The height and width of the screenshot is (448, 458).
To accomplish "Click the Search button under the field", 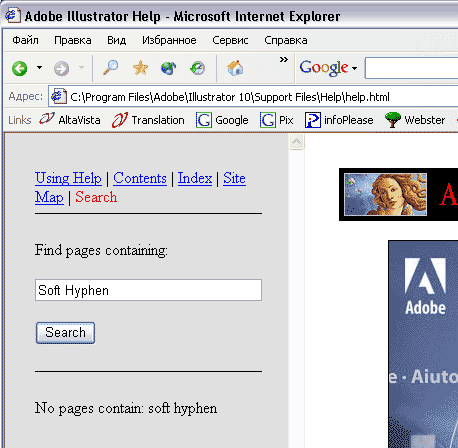I will (65, 333).
